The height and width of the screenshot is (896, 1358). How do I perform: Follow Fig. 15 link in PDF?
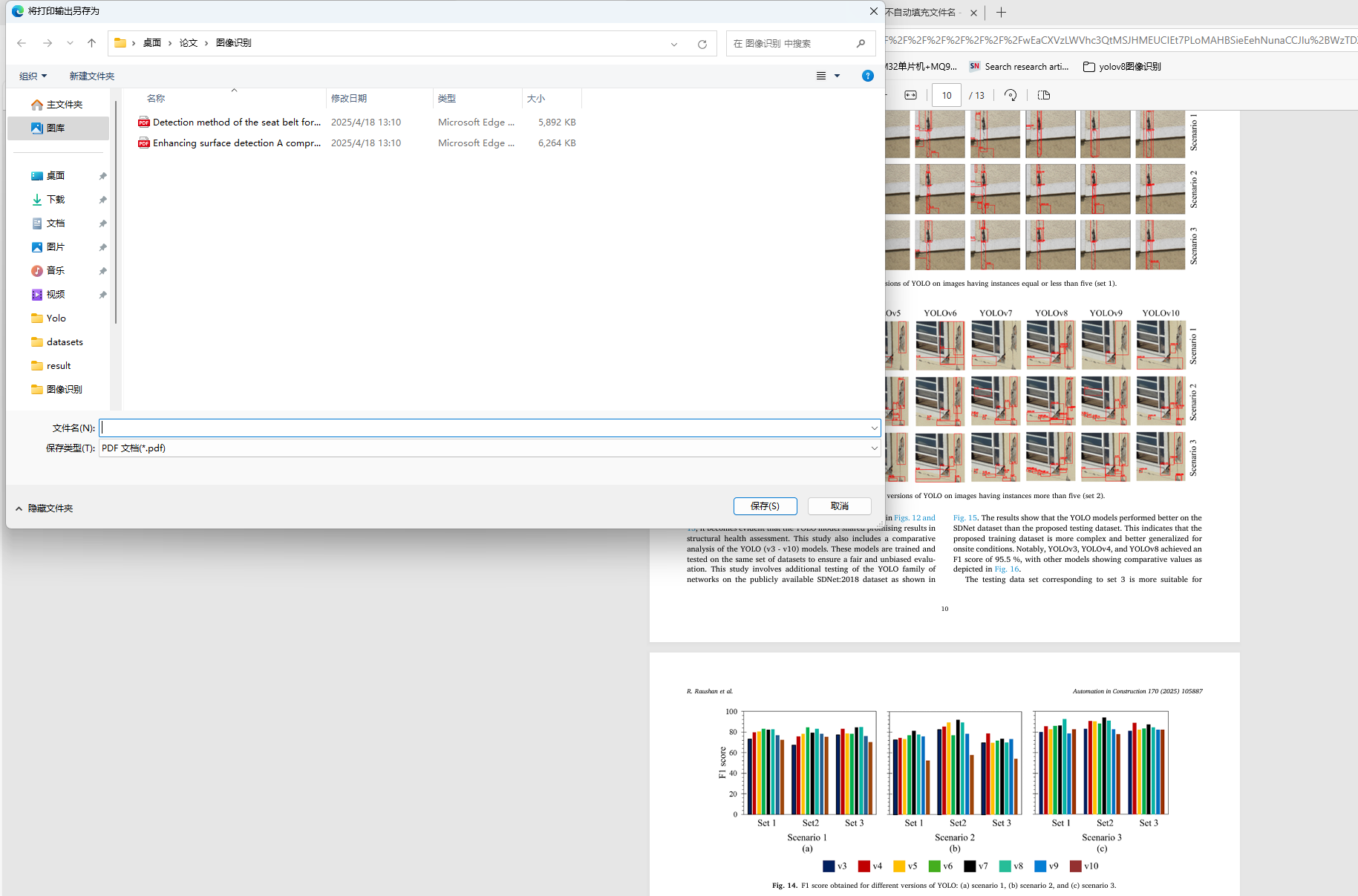(965, 518)
